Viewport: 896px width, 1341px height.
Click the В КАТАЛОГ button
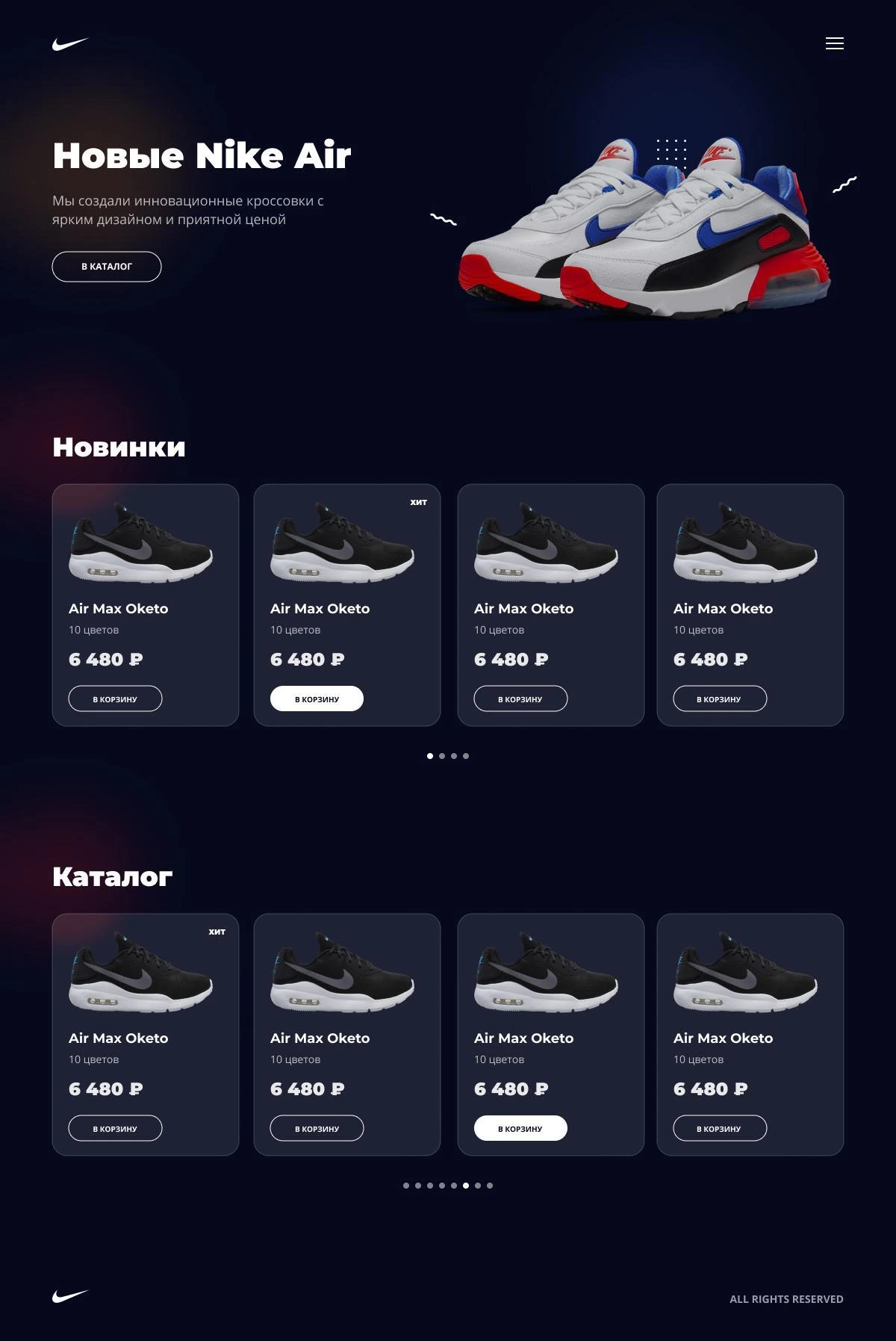(x=107, y=267)
